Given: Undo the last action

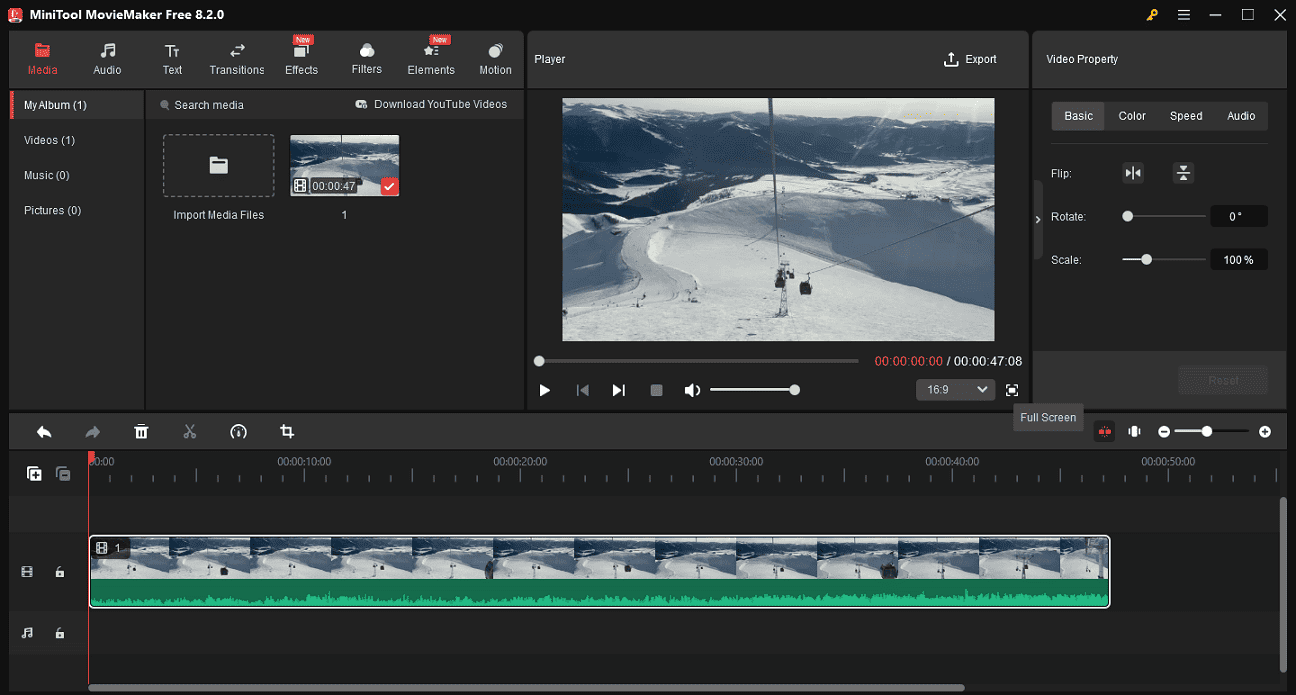Looking at the screenshot, I should pos(44,432).
